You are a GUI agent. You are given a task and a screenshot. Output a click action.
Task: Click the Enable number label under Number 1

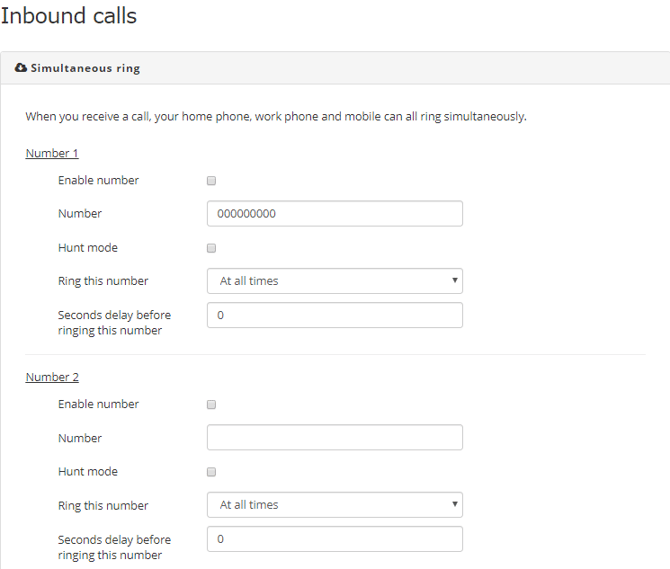click(98, 180)
